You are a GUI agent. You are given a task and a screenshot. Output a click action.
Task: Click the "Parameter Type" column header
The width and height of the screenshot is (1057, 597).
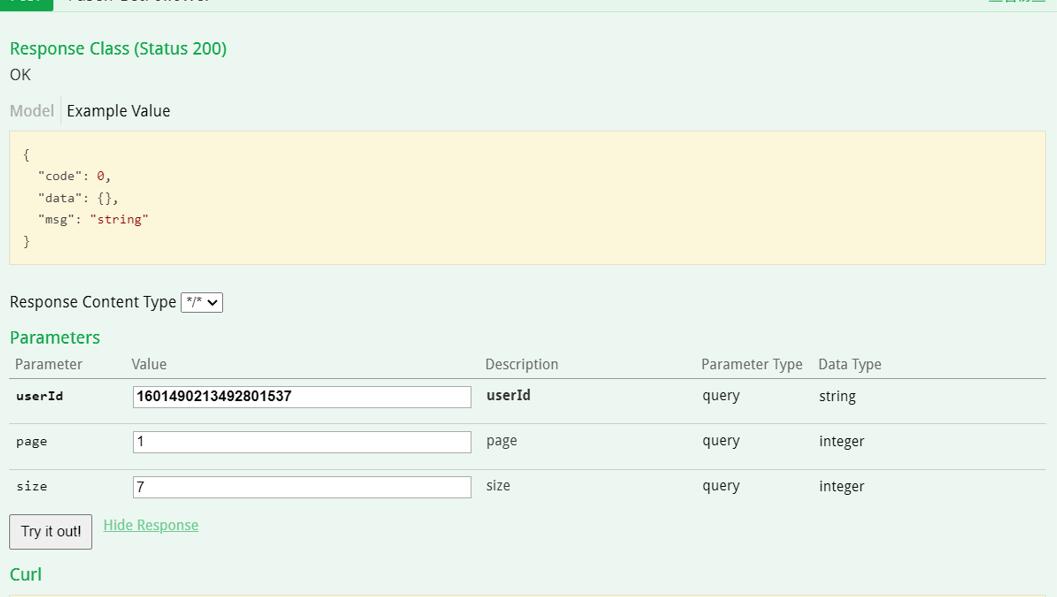click(752, 365)
